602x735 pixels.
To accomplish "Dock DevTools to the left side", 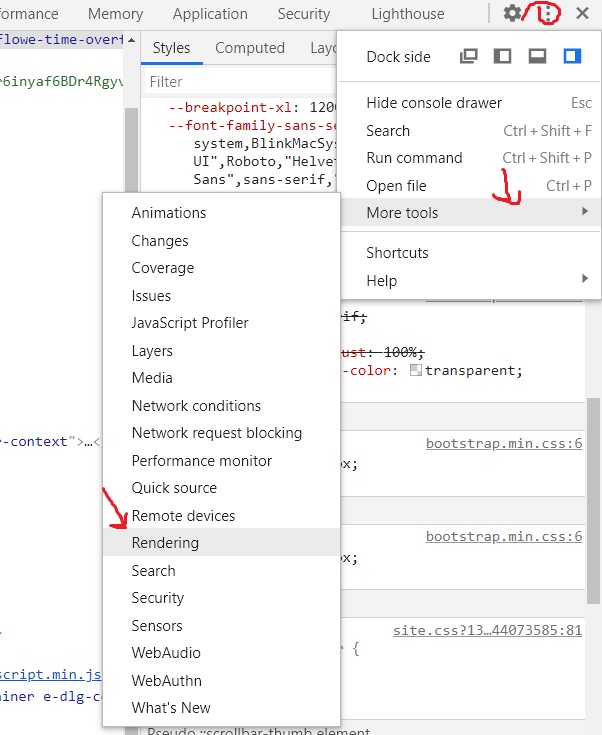I will click(x=503, y=57).
